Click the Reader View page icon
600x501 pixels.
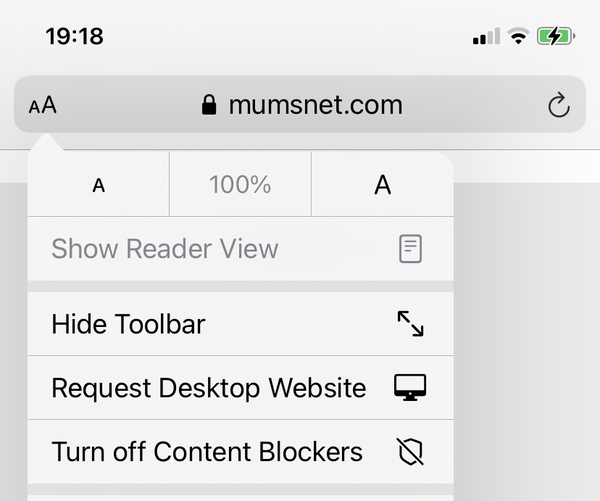410,249
